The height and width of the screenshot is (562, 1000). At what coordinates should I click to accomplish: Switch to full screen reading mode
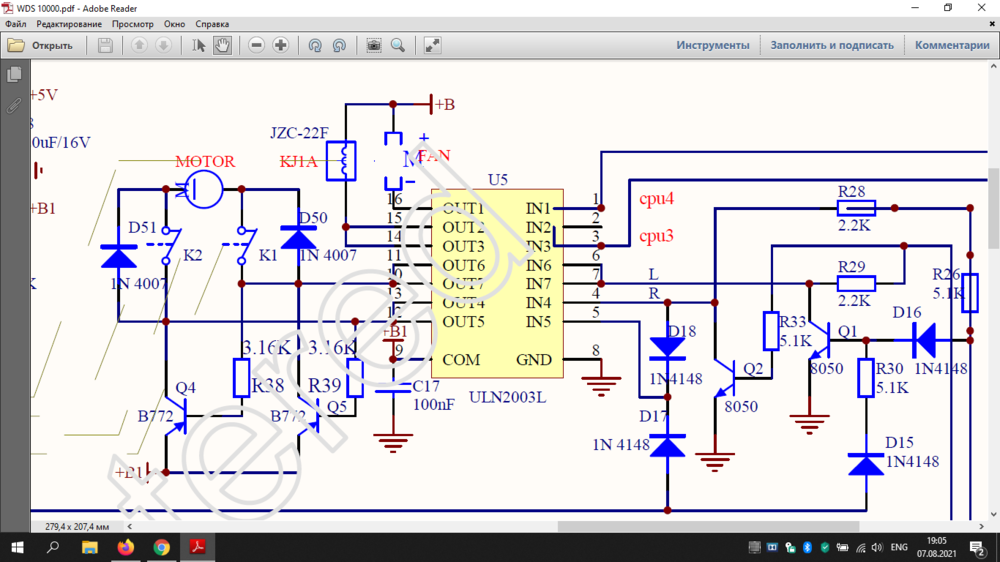point(432,45)
